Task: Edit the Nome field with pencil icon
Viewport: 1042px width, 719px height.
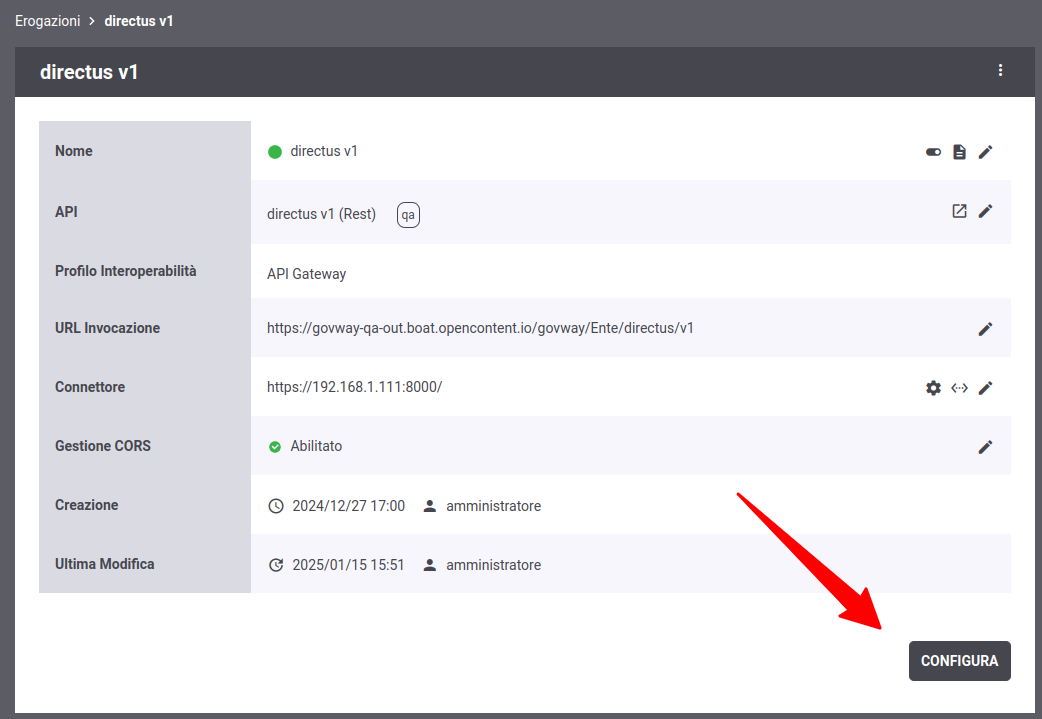Action: pos(985,152)
